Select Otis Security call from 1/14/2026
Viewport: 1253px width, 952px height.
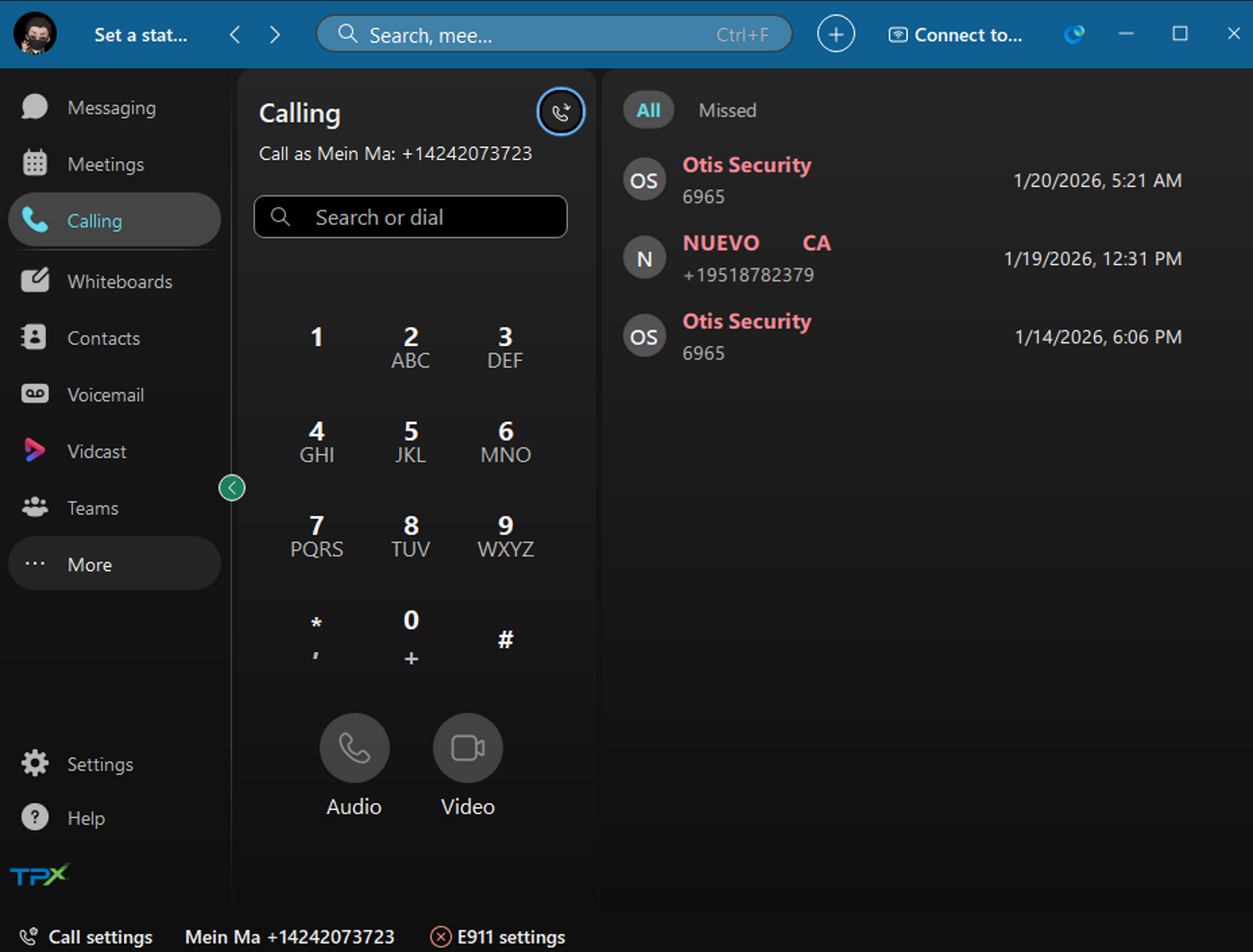point(902,337)
